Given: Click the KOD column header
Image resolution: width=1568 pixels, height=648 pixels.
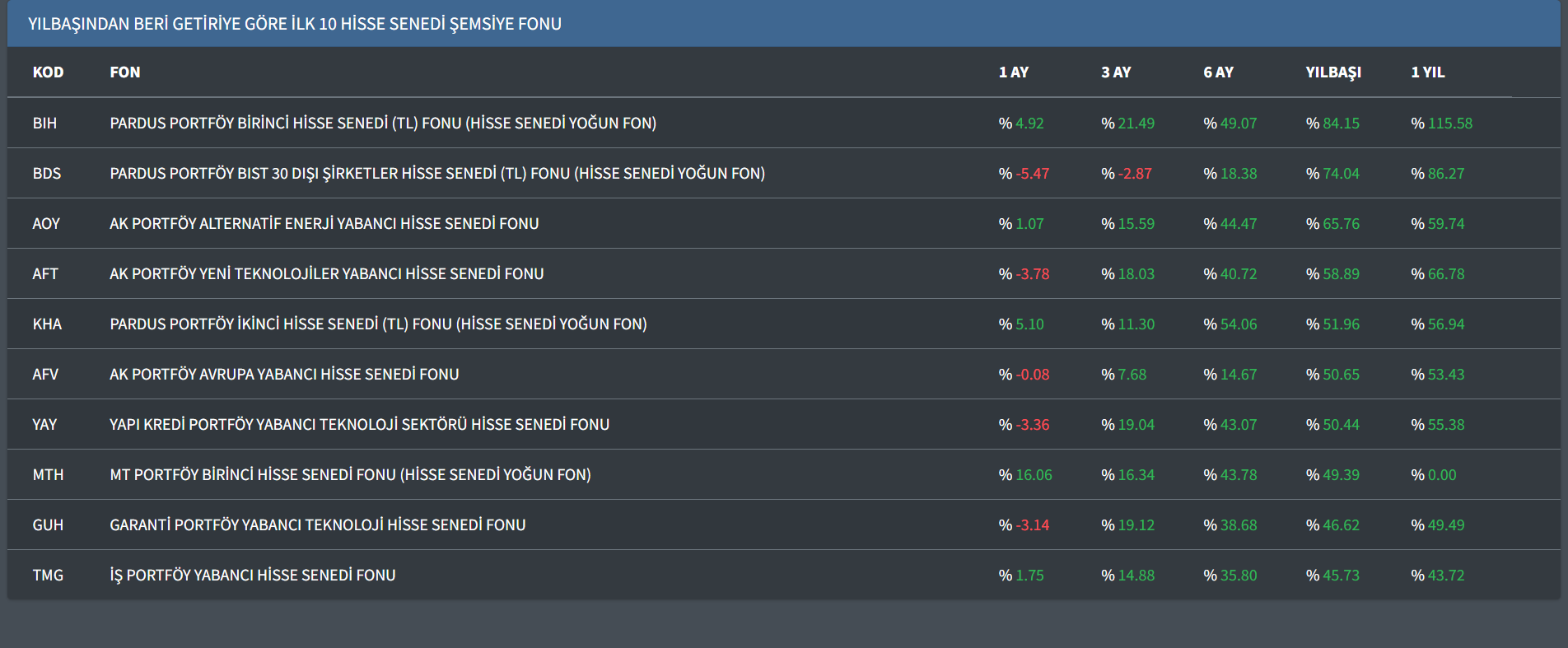Looking at the screenshot, I should point(48,72).
